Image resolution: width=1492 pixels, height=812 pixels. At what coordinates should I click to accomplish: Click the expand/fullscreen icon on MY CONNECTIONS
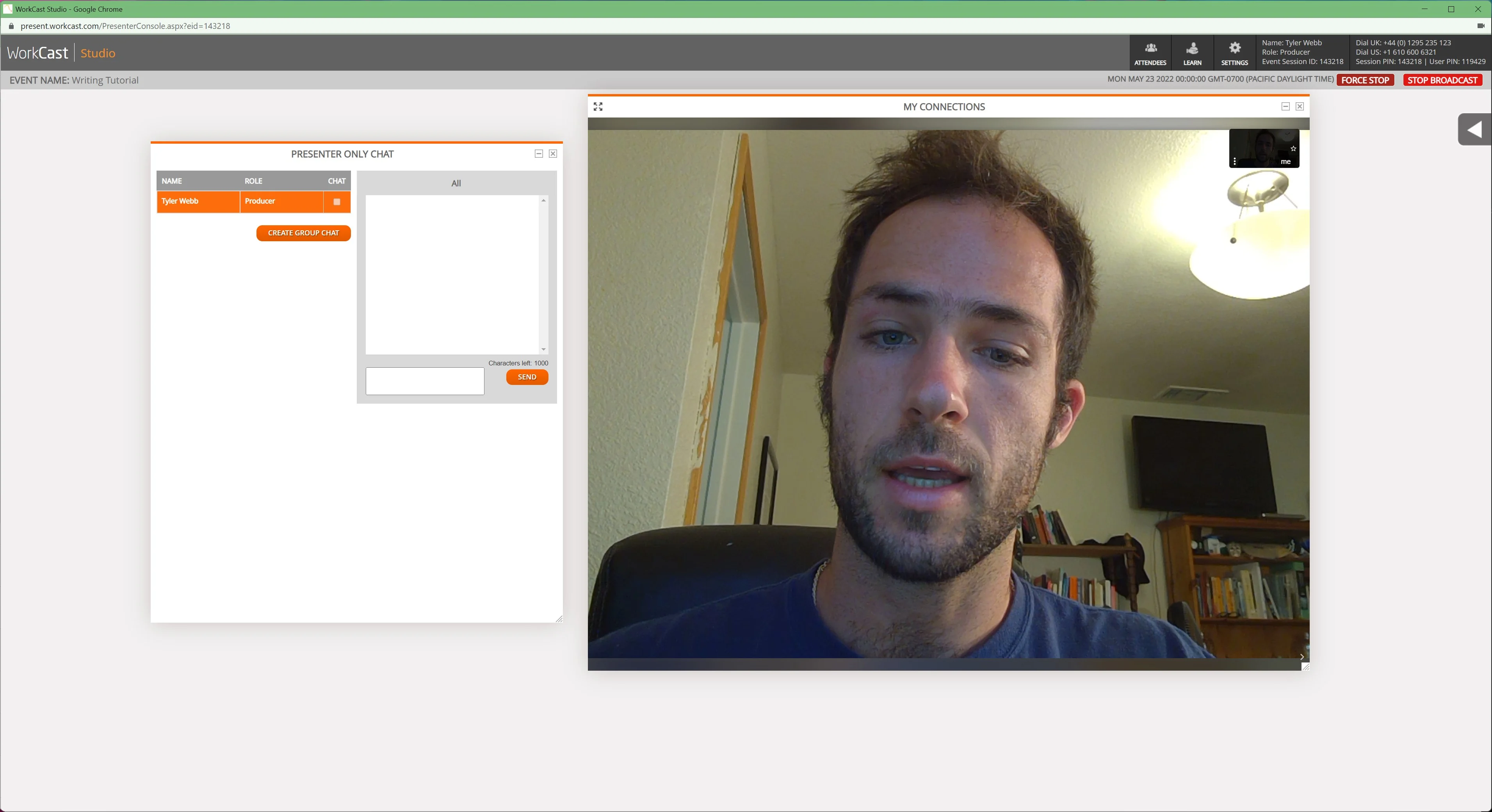598,106
